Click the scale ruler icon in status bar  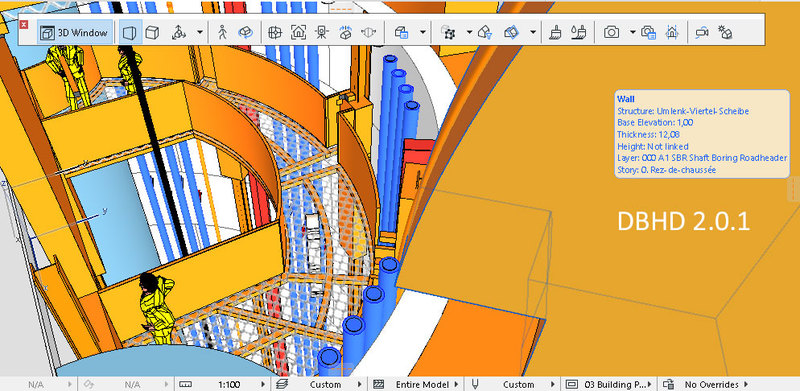pyautogui.click(x=185, y=384)
